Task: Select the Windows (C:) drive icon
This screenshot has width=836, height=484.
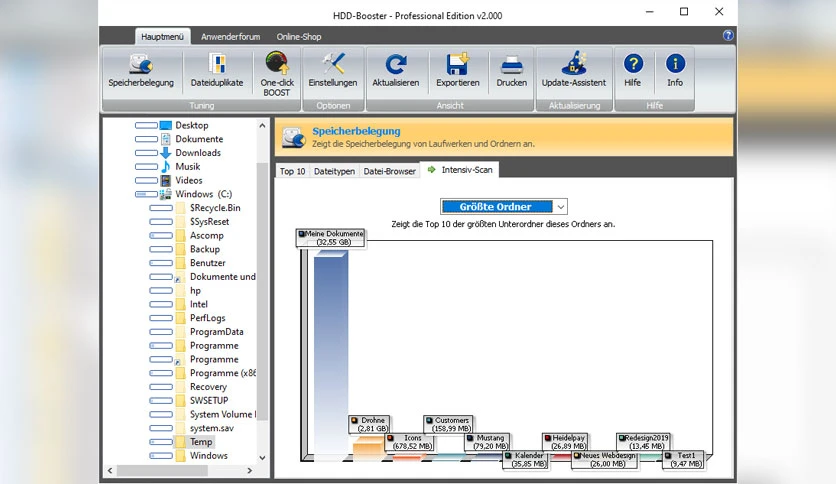Action: (166, 194)
